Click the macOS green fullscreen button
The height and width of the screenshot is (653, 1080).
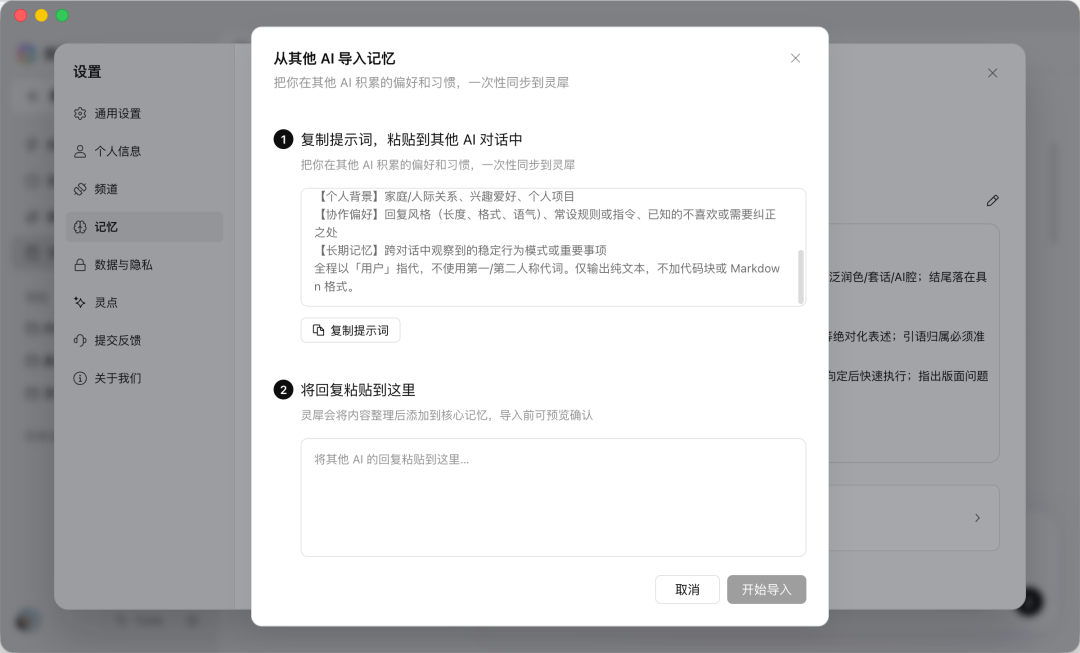pyautogui.click(x=62, y=15)
